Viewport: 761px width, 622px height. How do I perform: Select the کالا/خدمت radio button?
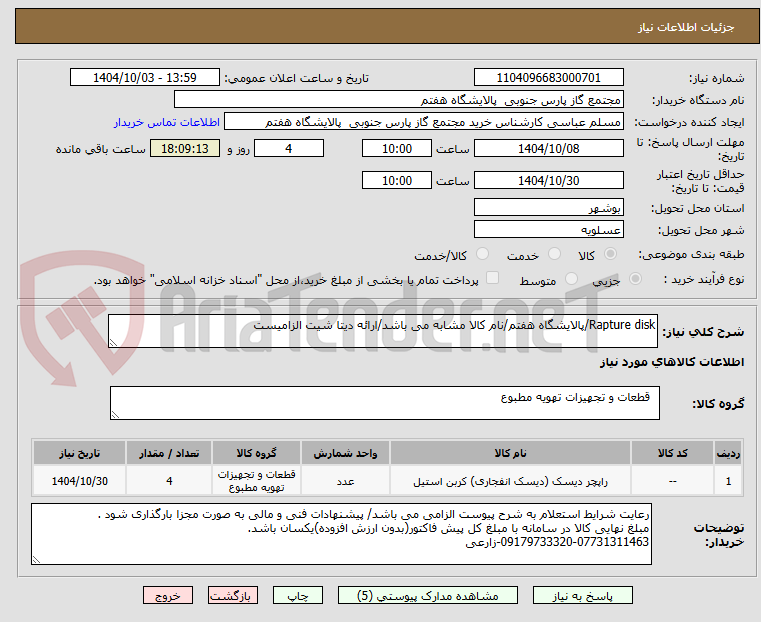(x=482, y=254)
